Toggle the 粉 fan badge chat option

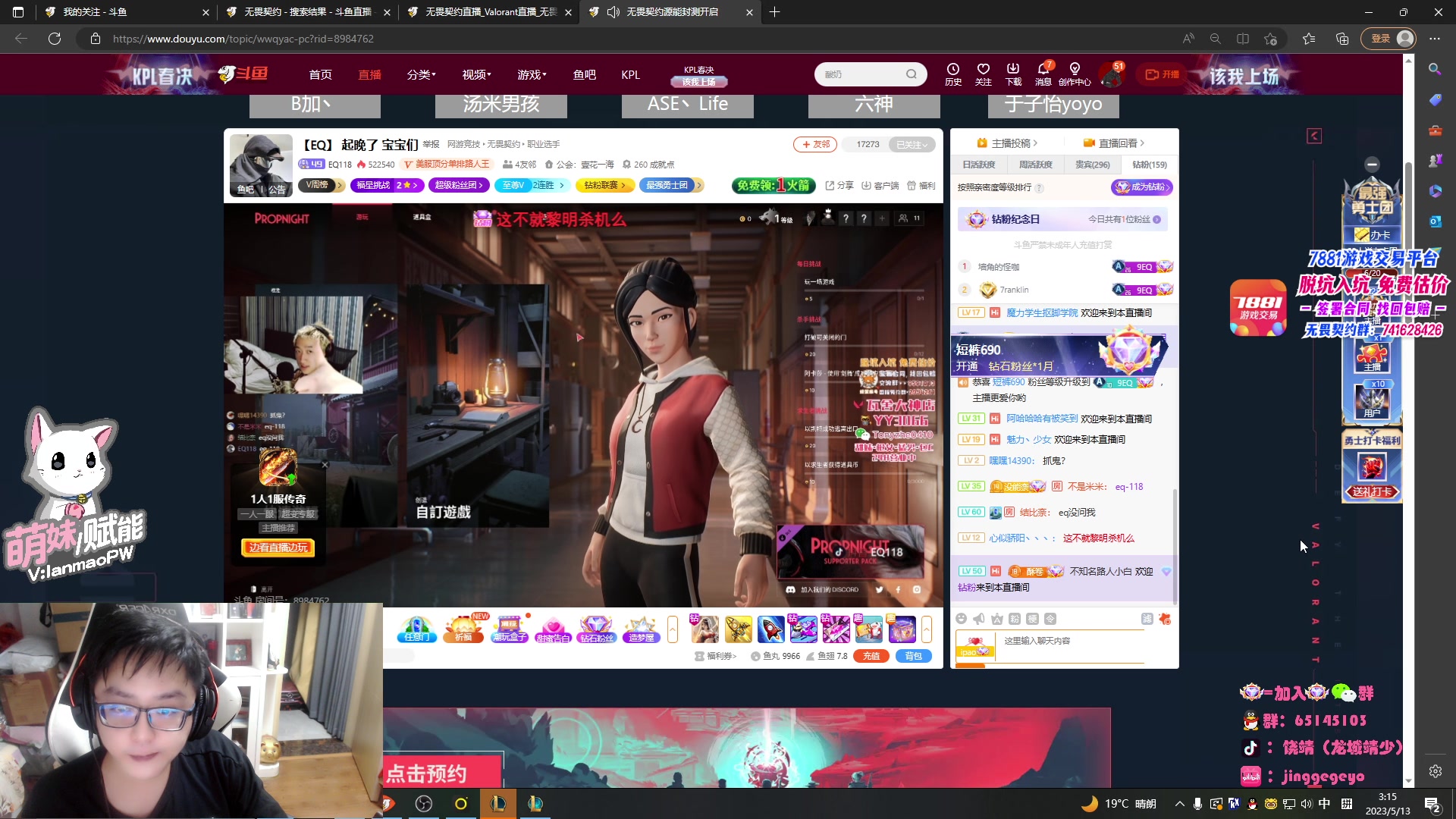[x=1015, y=619]
